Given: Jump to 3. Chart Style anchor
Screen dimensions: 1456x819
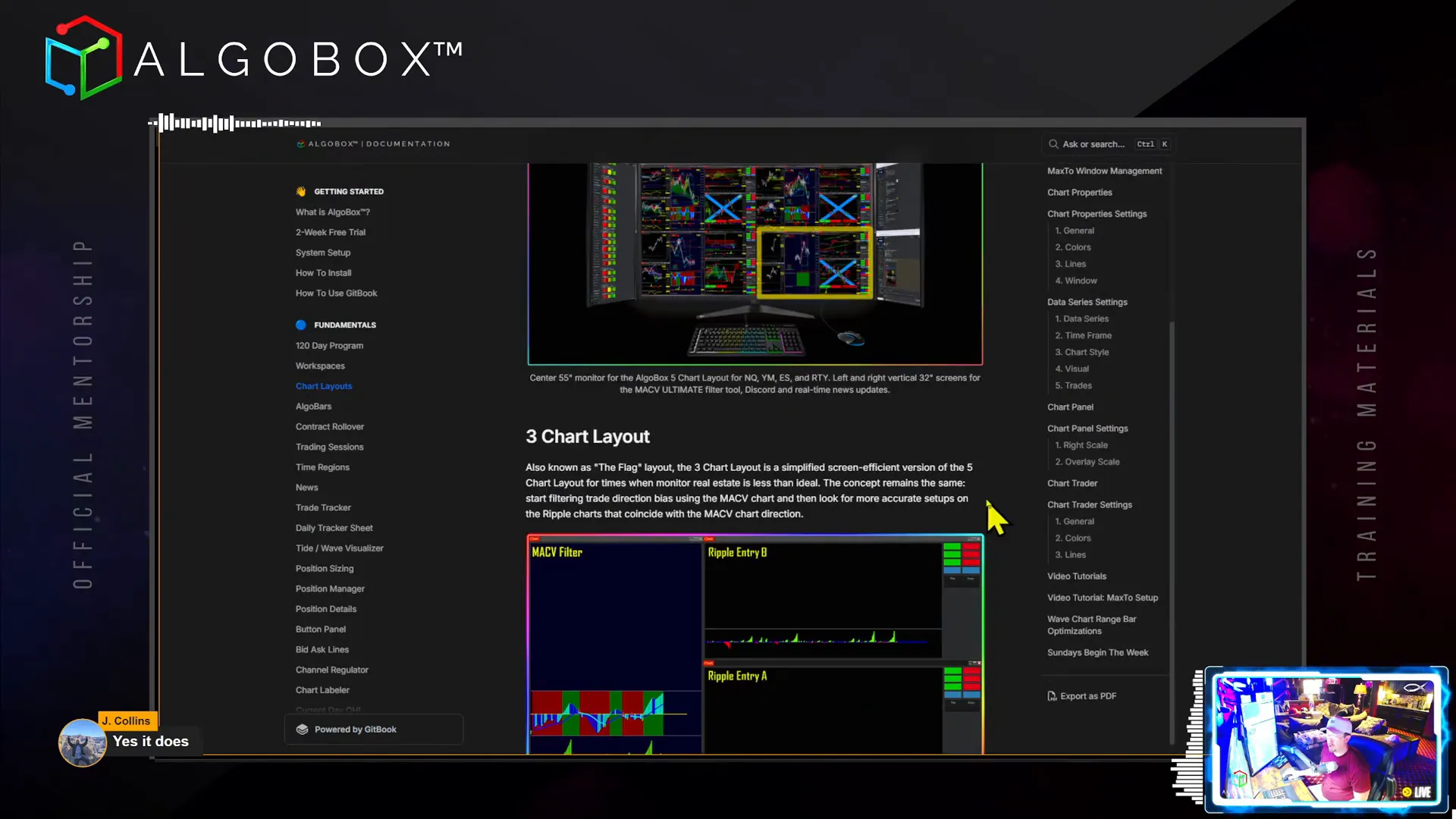Looking at the screenshot, I should tap(1082, 352).
